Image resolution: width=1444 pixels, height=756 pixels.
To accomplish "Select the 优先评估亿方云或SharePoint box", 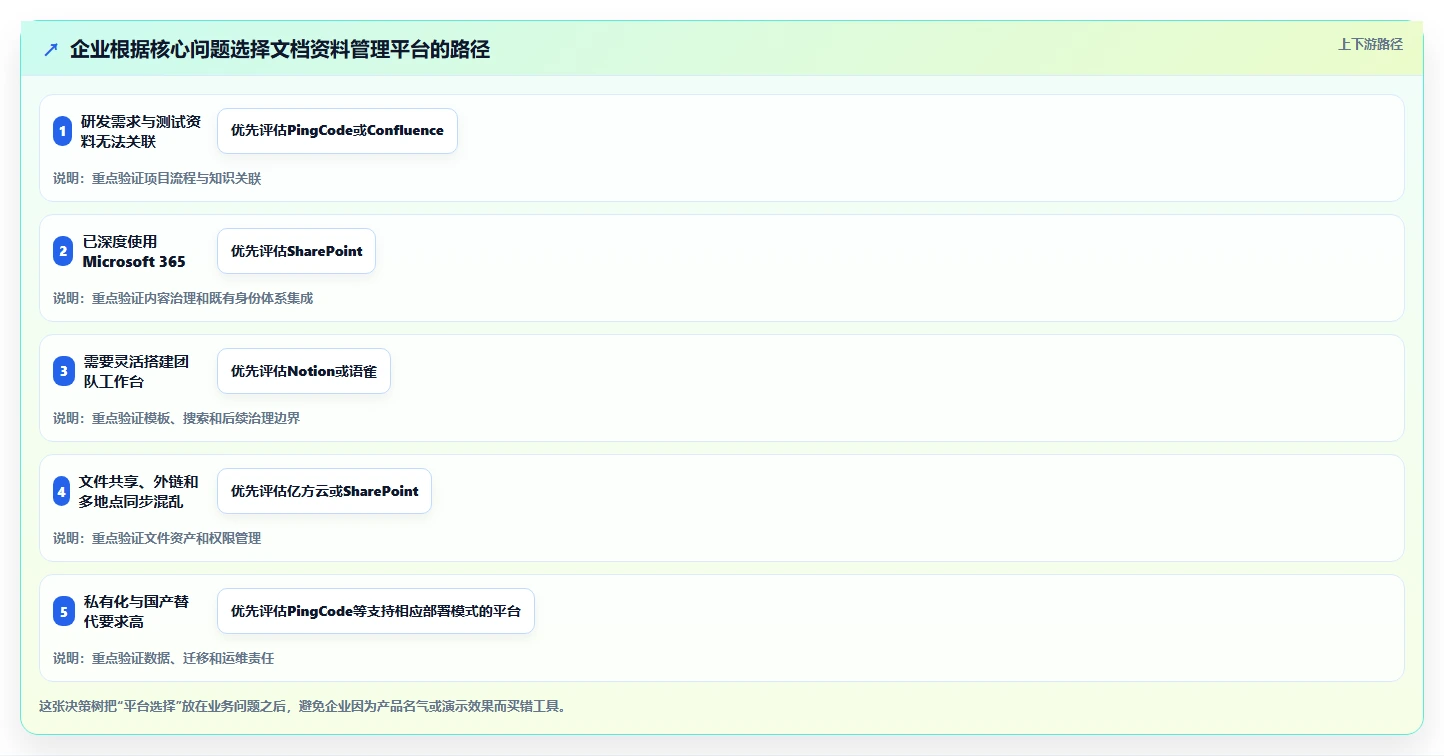I will (x=324, y=491).
